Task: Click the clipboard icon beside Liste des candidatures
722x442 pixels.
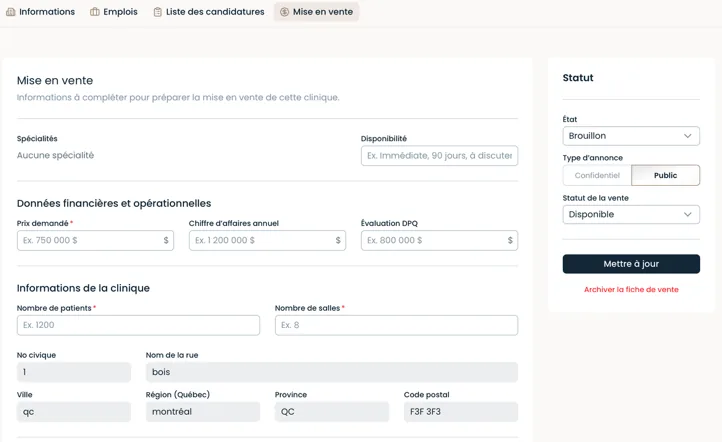Action: pos(157,12)
